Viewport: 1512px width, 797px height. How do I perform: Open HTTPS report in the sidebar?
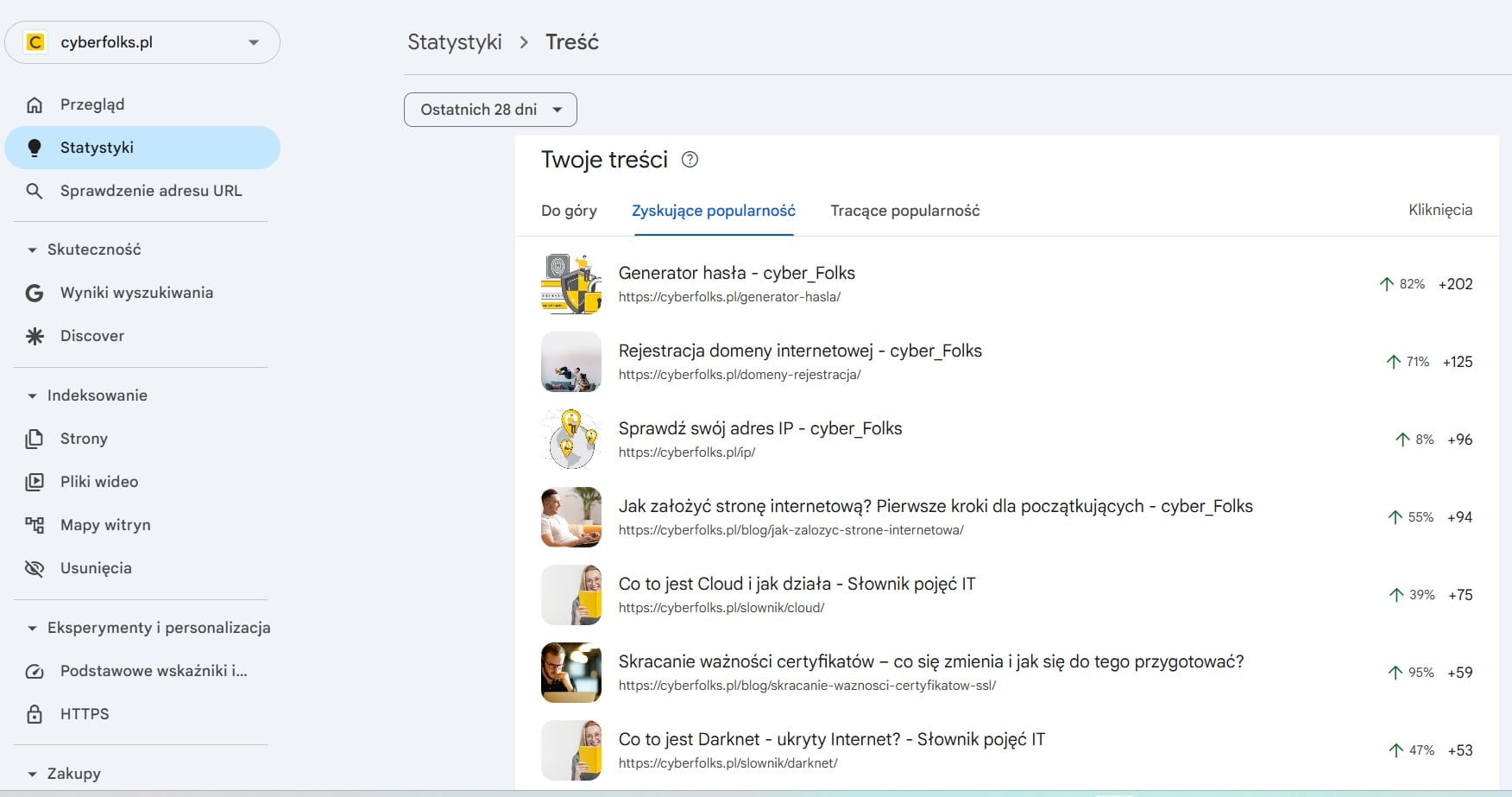tap(142, 714)
